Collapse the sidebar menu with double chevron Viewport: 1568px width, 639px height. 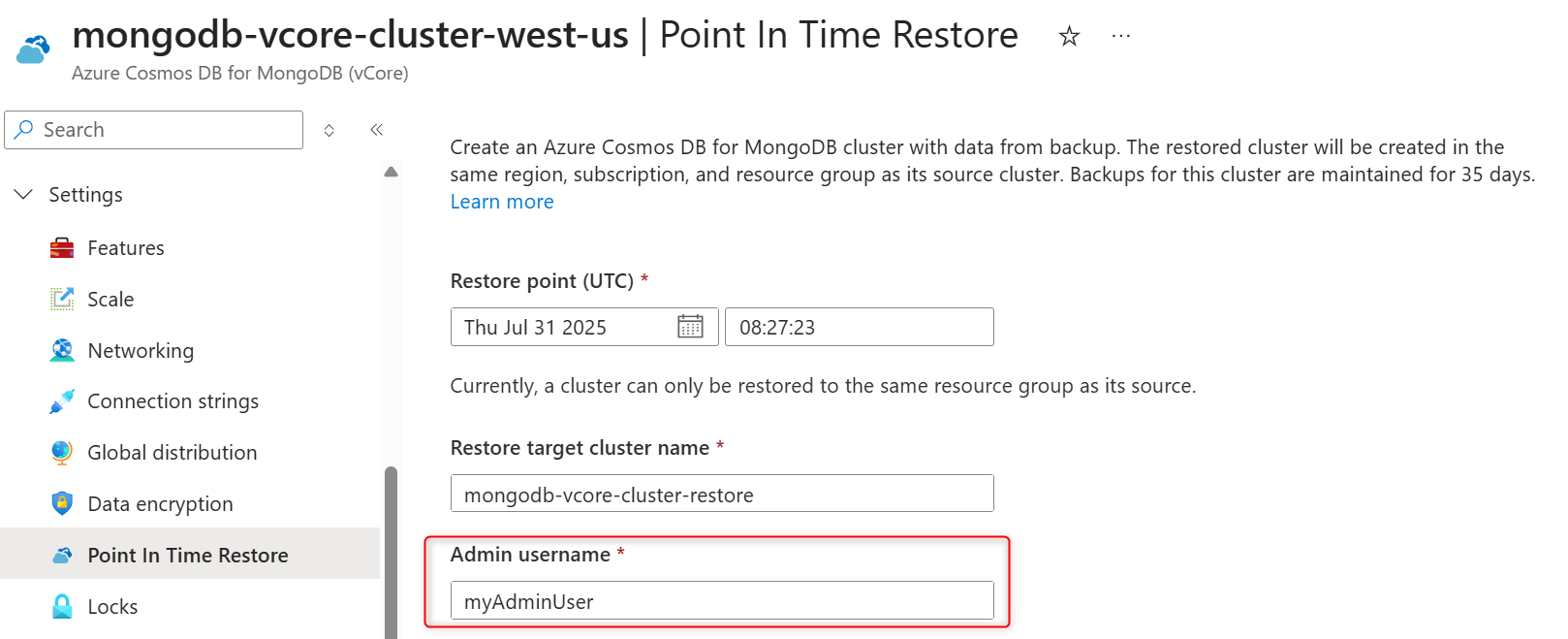tap(377, 130)
